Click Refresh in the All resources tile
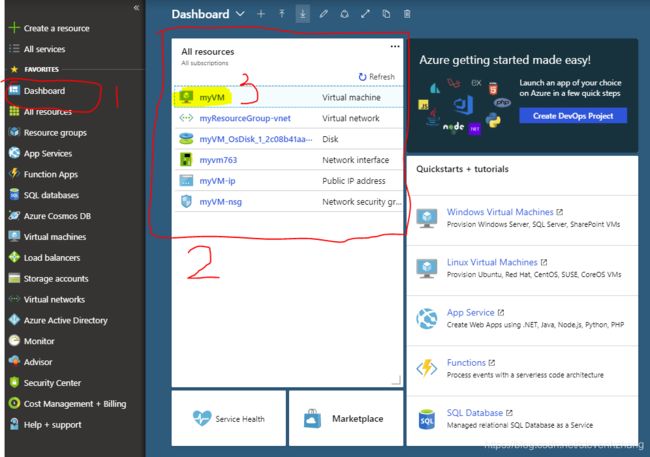Image resolution: width=650 pixels, height=457 pixels. click(376, 77)
